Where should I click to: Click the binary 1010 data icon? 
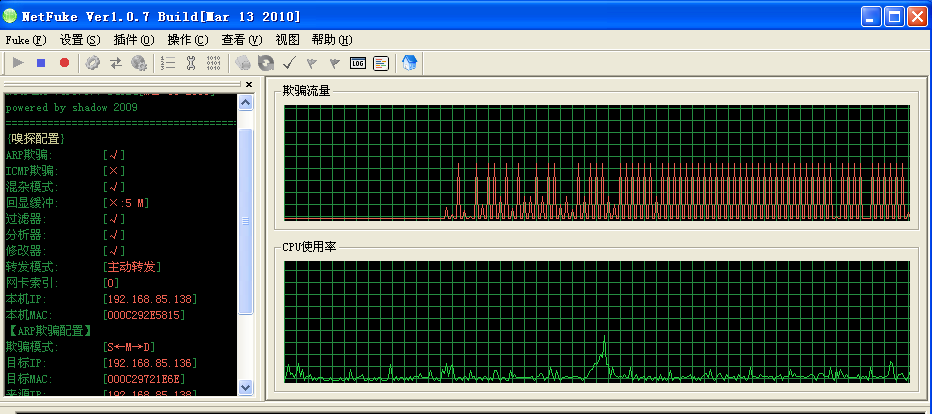coord(213,62)
